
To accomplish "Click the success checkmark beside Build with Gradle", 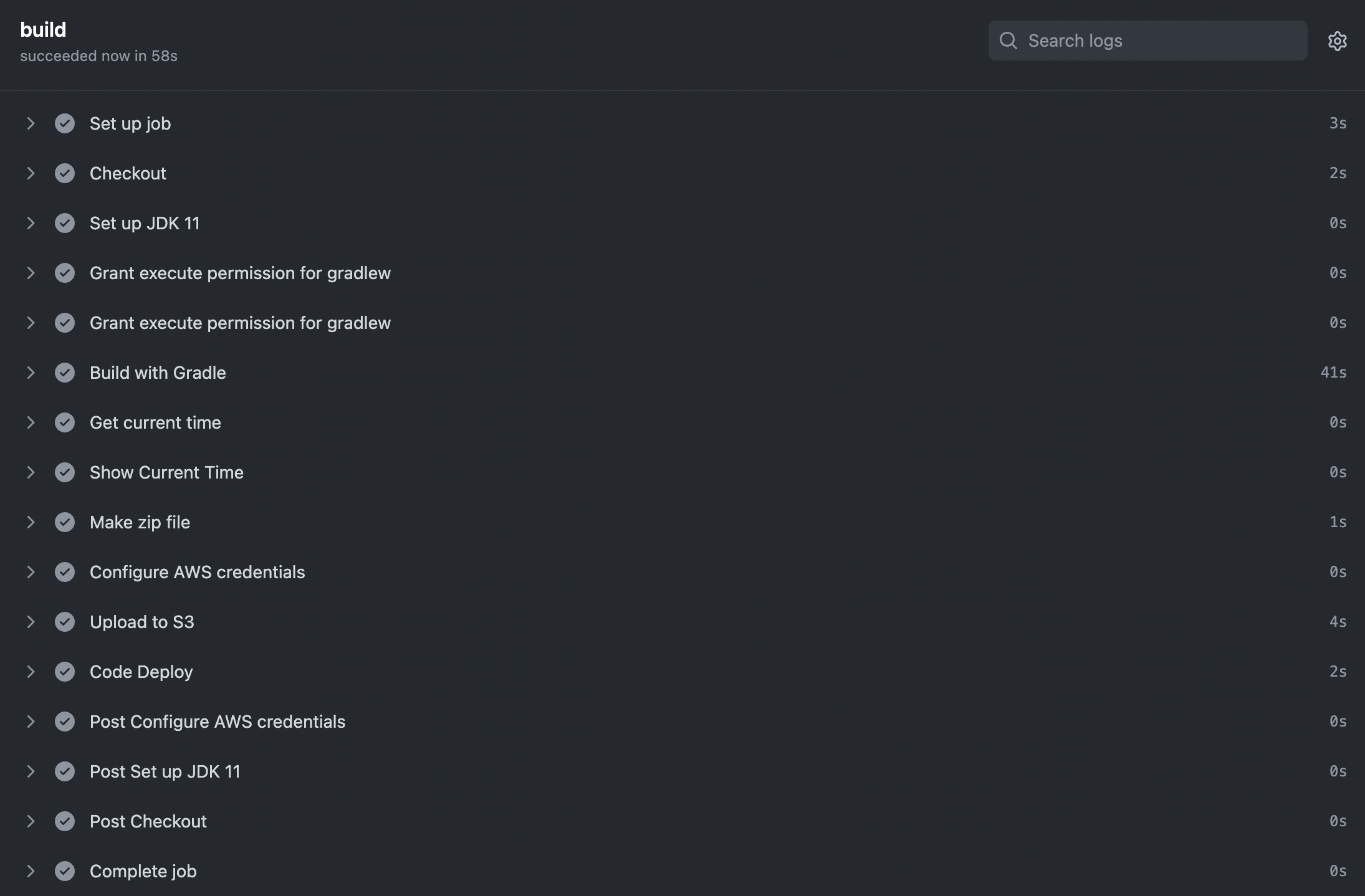I will point(65,373).
